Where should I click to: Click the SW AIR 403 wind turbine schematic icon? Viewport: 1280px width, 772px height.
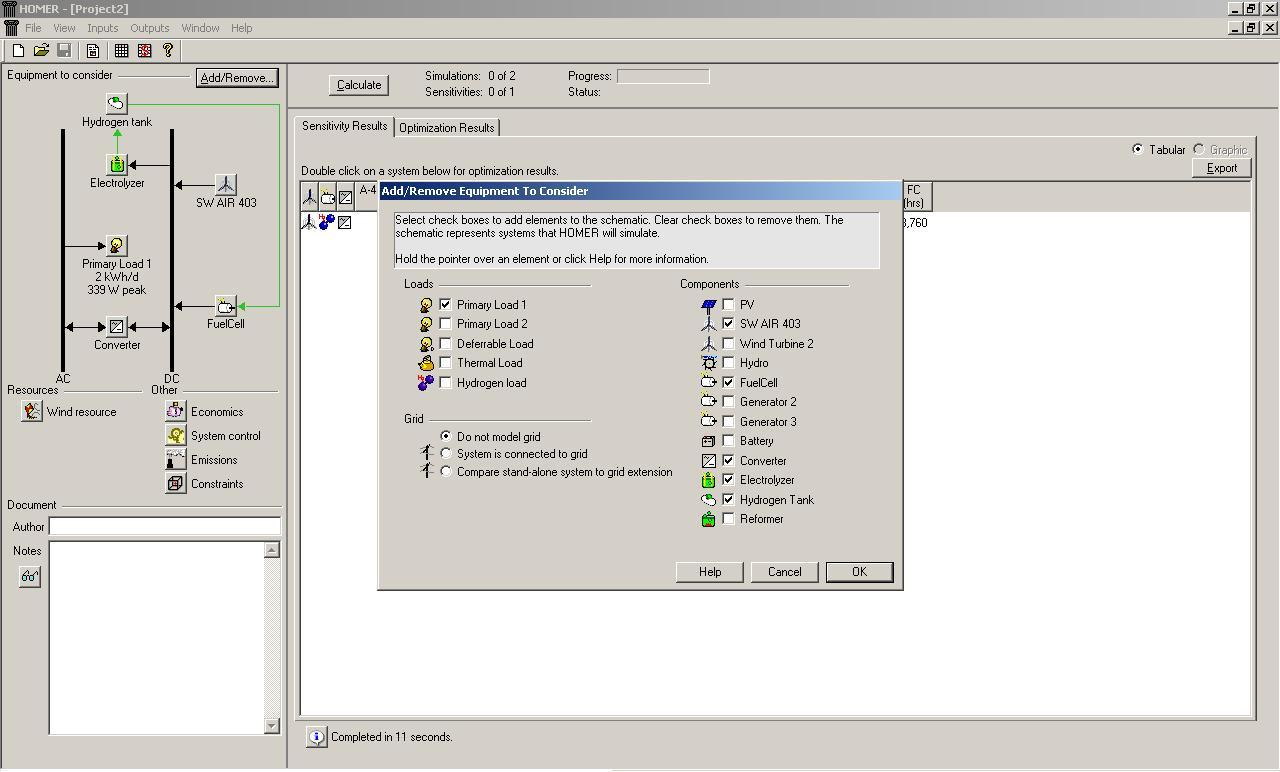coord(226,184)
